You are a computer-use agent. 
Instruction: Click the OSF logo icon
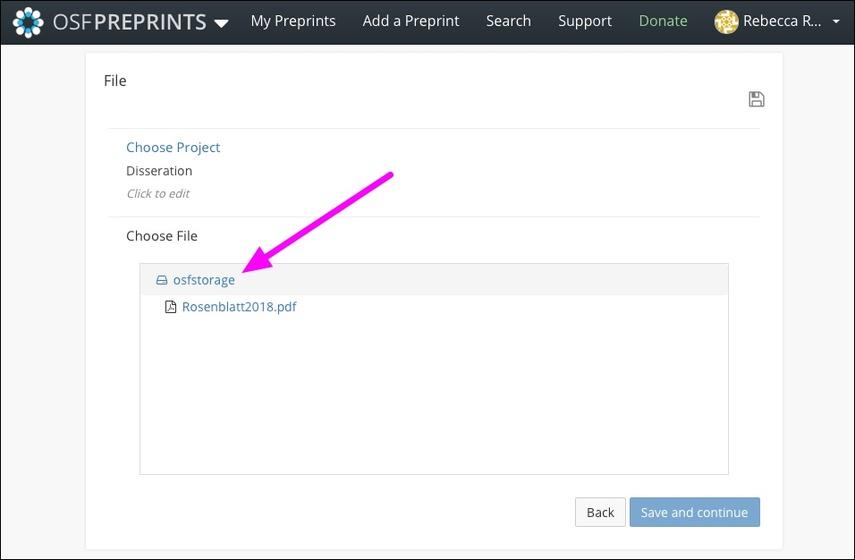pyautogui.click(x=28, y=22)
